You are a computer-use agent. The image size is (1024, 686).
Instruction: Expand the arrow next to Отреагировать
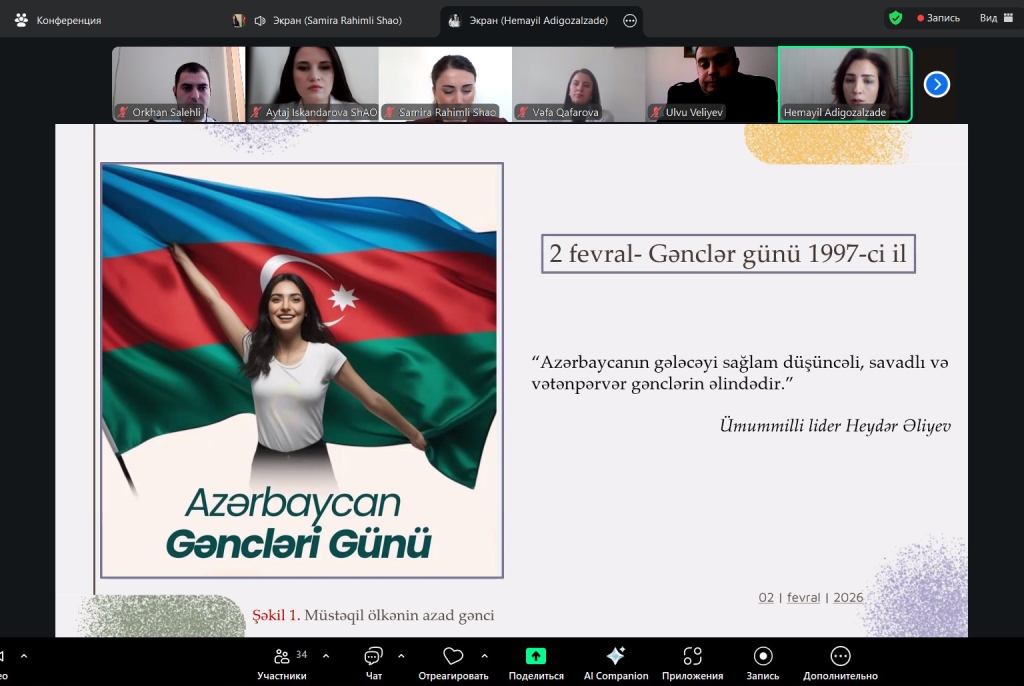[484, 656]
